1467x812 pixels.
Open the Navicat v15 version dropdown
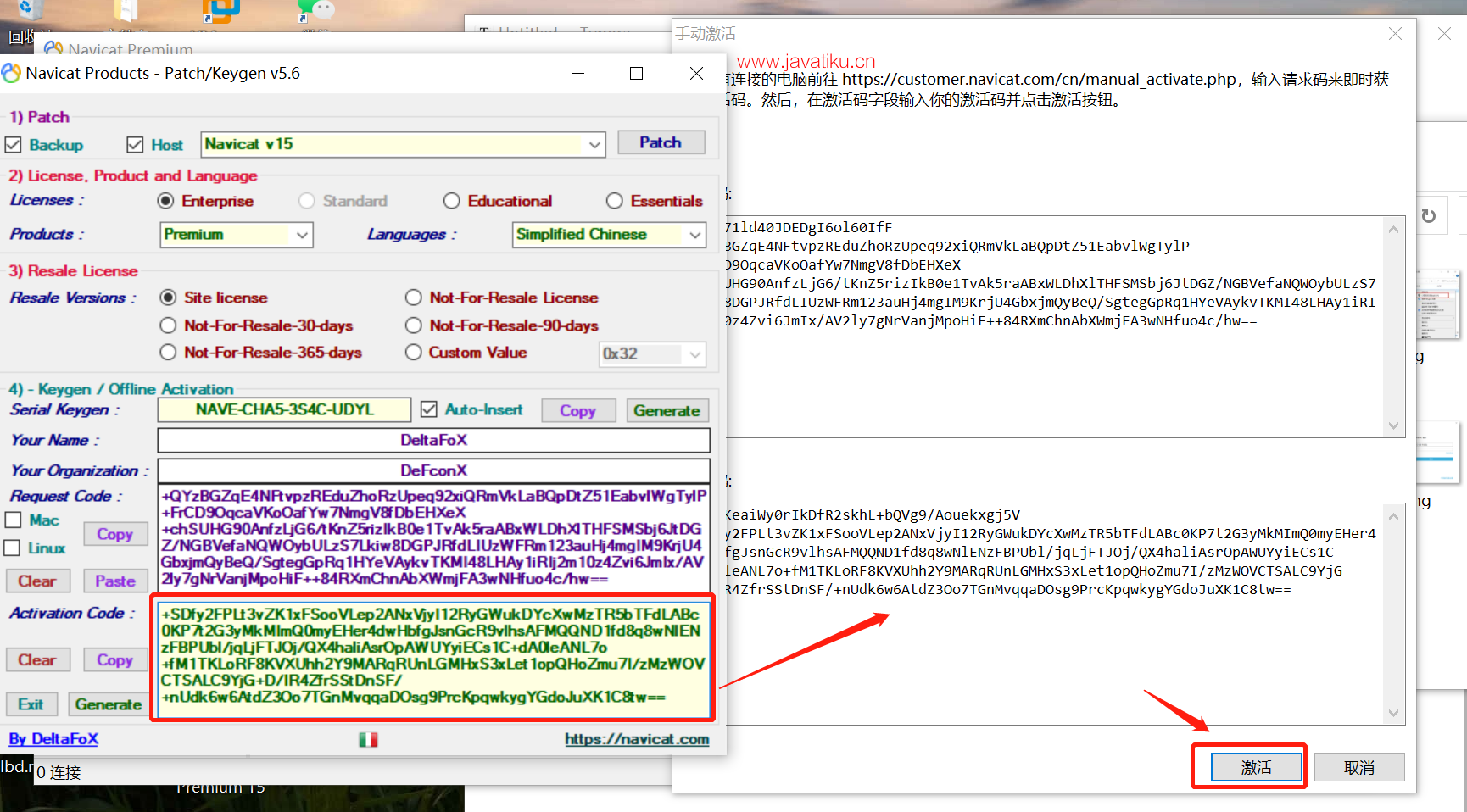[594, 144]
